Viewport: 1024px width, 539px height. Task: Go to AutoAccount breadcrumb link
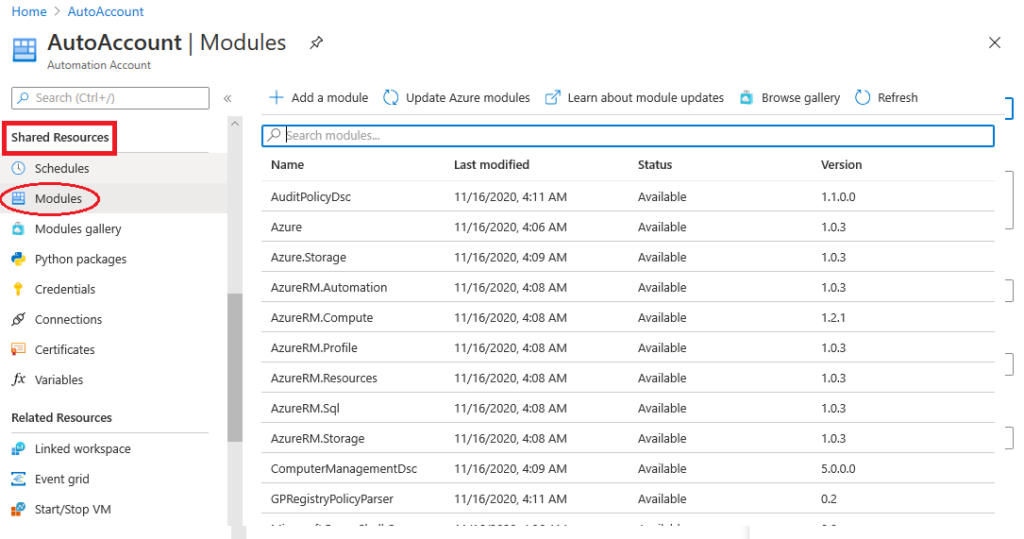[106, 11]
